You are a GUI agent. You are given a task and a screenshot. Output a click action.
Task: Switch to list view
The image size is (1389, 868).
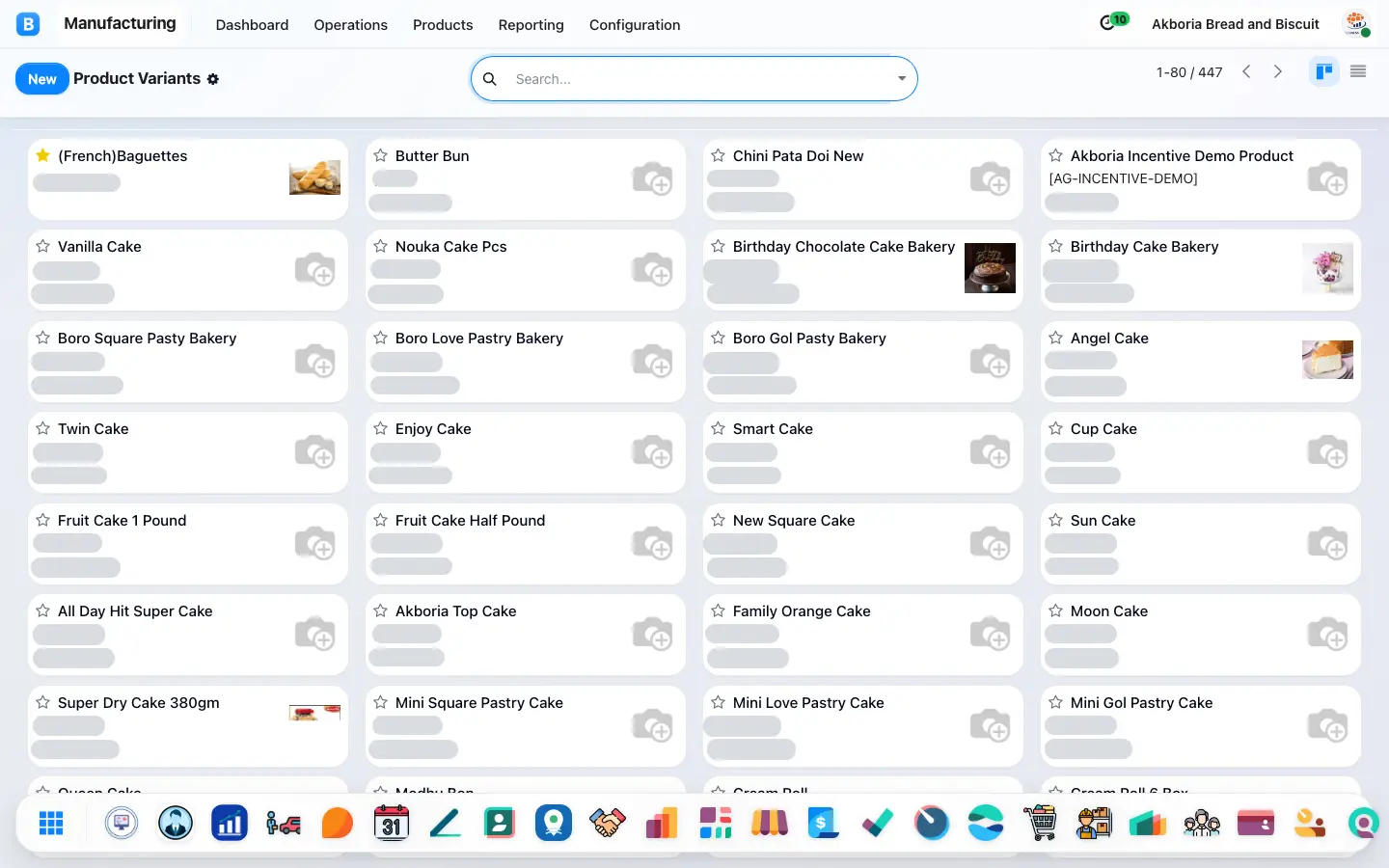tap(1358, 71)
